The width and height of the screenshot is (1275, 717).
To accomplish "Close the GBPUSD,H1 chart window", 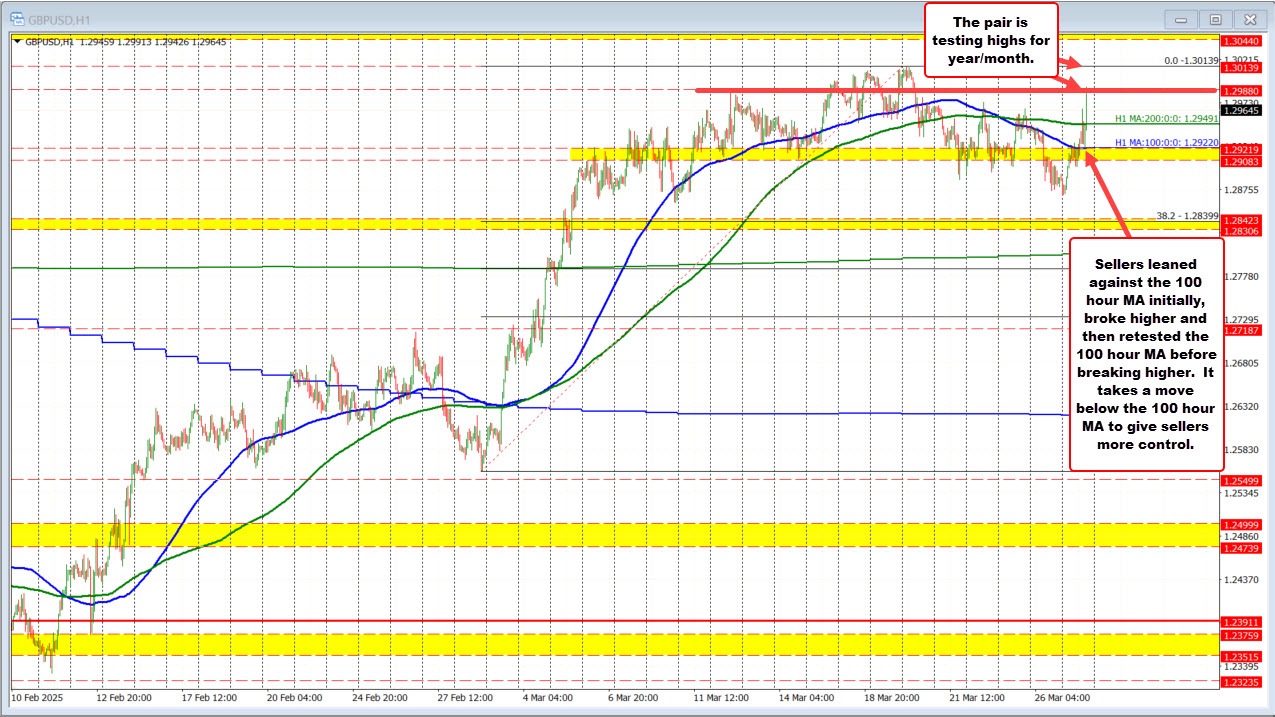I will (x=1245, y=18).
